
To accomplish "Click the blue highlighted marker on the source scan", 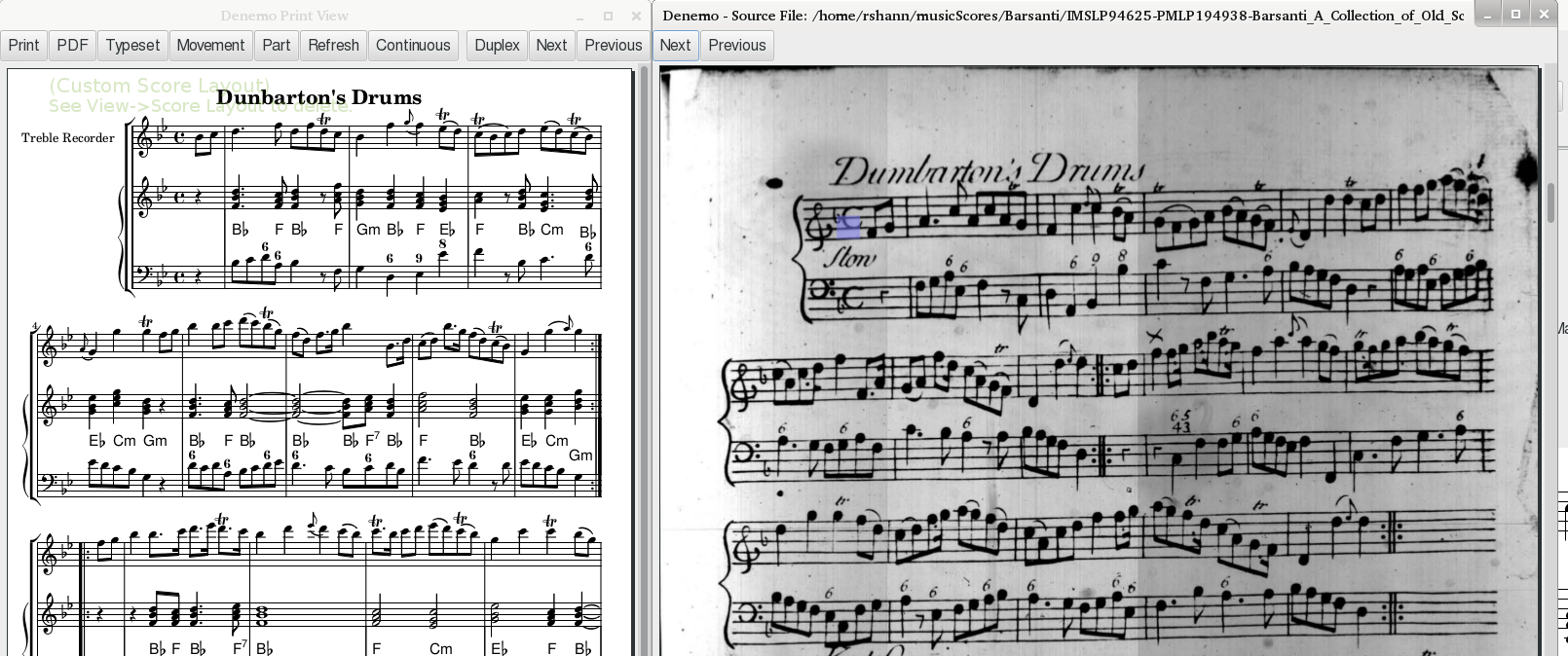I will [848, 226].
